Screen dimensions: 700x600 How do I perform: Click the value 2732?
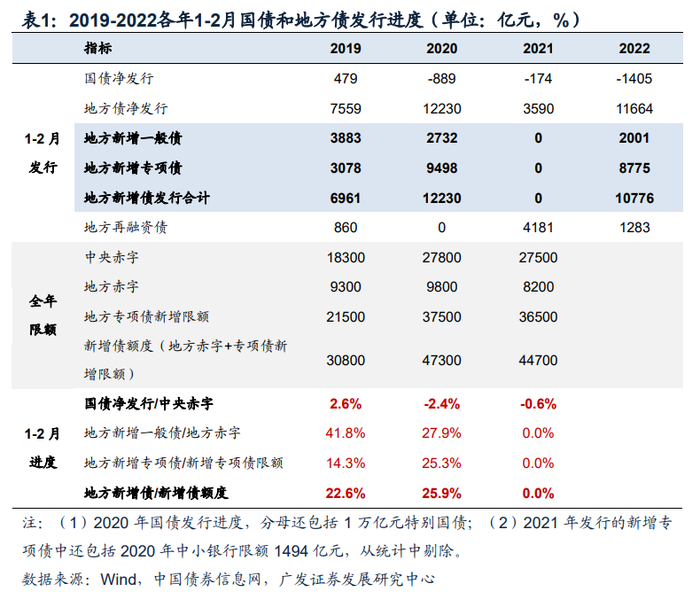(x=442, y=138)
